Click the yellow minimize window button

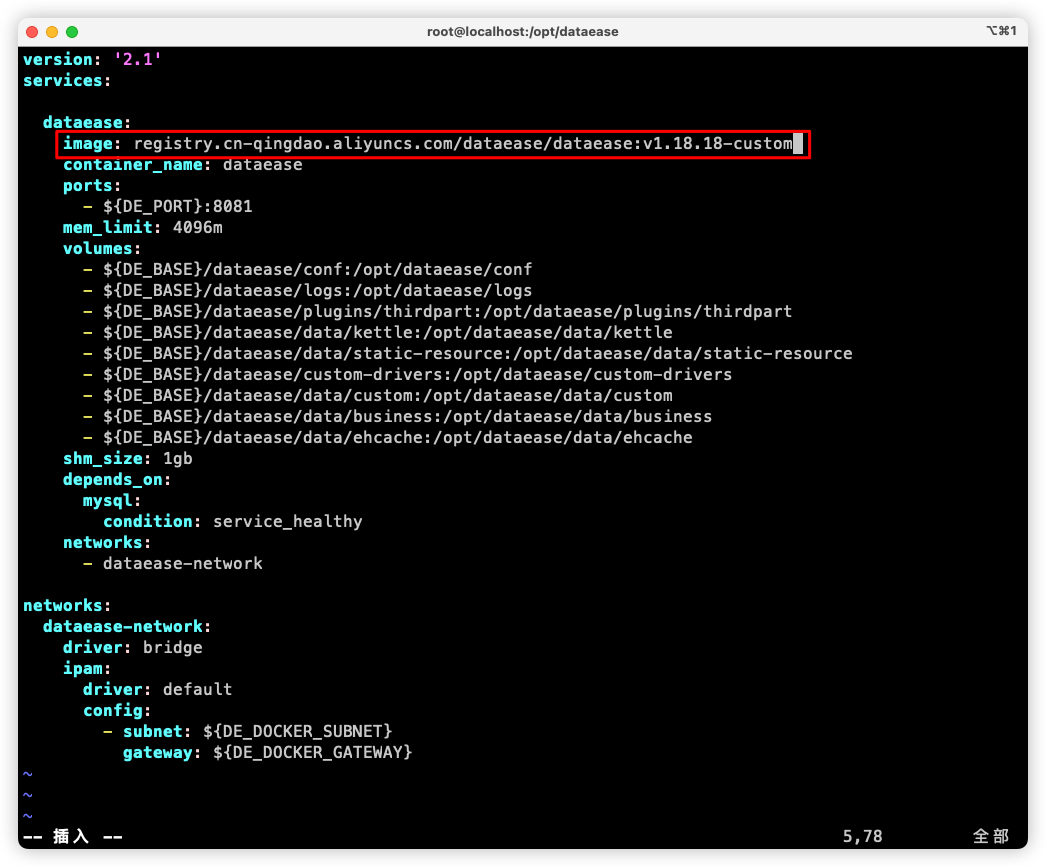click(x=52, y=32)
